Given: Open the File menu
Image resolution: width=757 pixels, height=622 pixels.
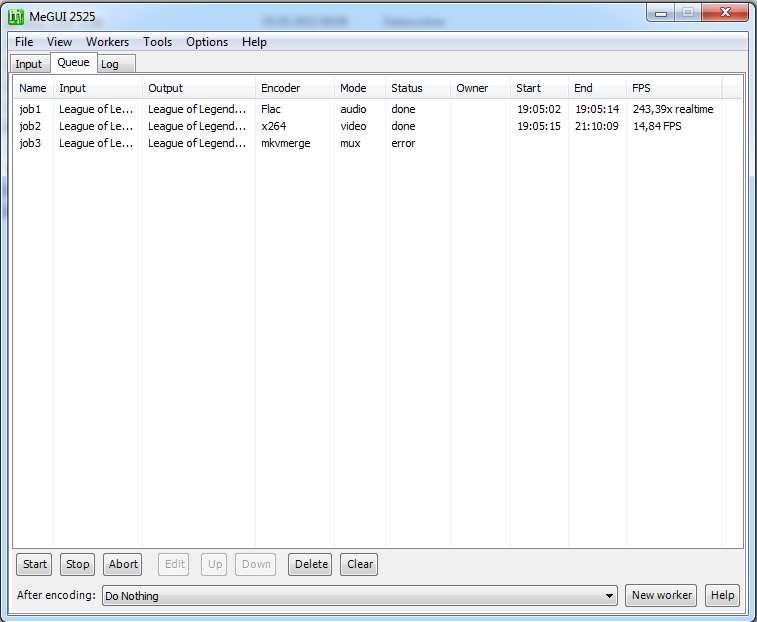Looking at the screenshot, I should click(24, 42).
